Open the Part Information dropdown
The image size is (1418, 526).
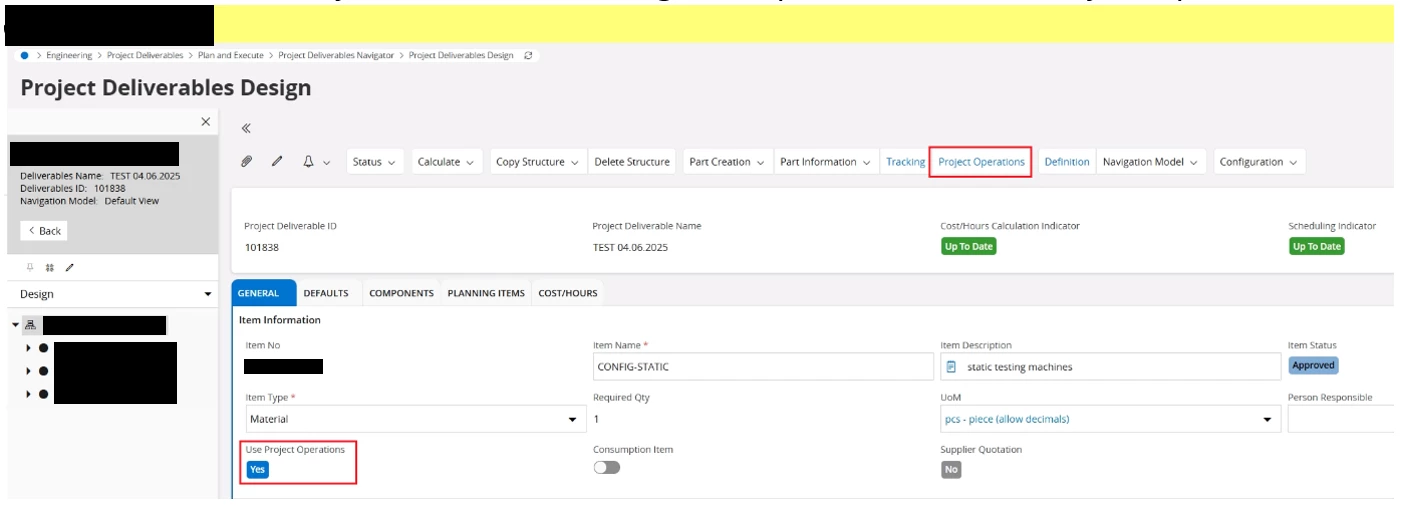point(826,162)
